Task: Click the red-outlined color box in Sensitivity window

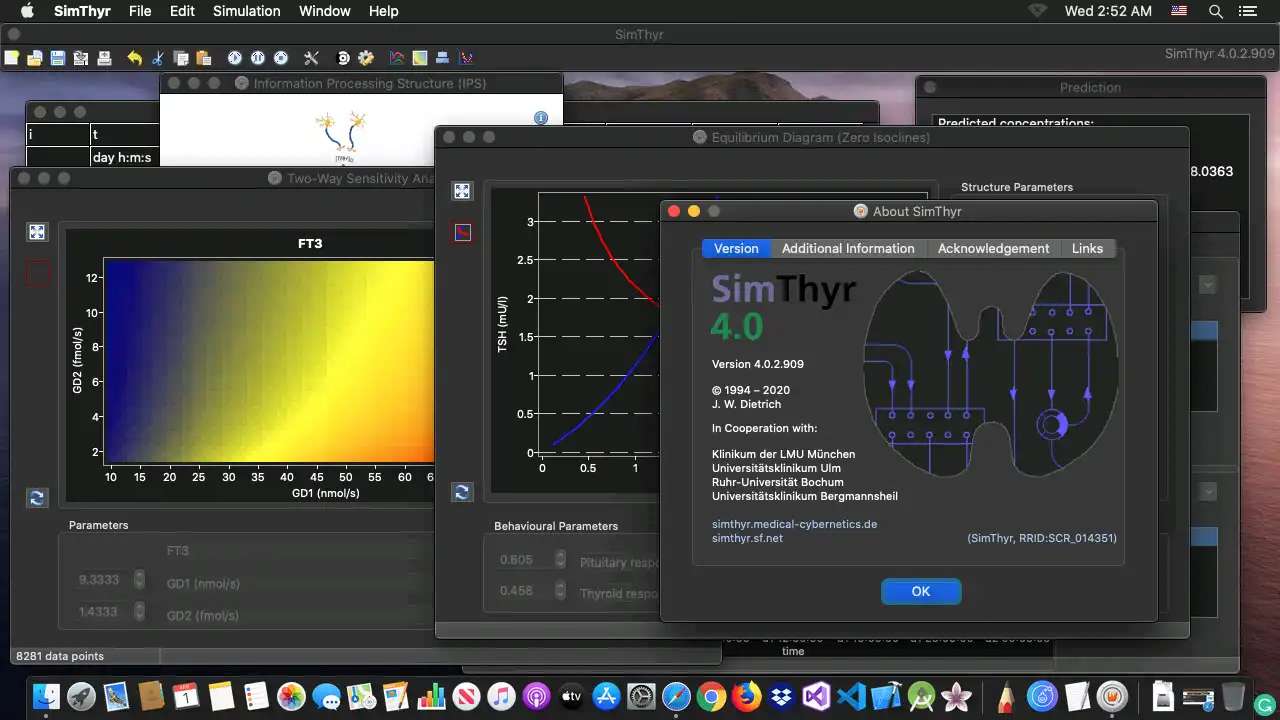Action: tap(38, 273)
